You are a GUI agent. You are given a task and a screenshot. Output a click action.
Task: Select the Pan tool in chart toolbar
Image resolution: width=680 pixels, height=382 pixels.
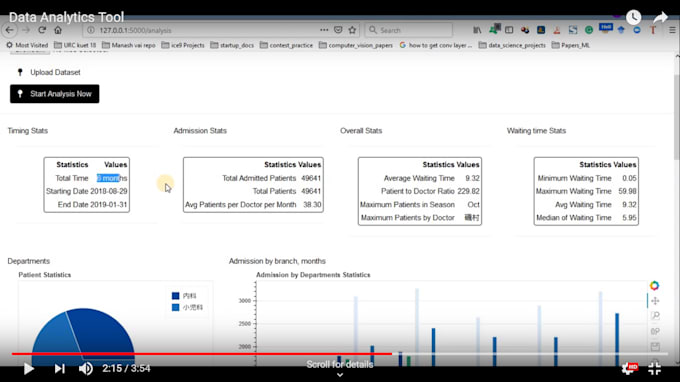655,300
